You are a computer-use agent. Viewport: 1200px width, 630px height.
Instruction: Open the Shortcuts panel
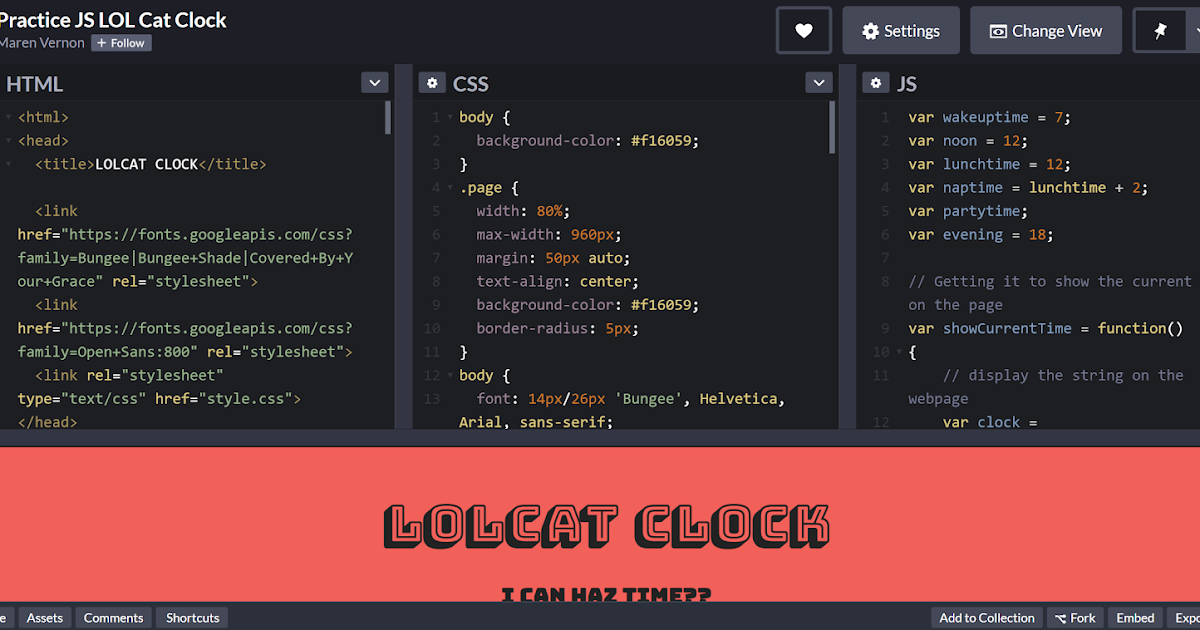click(x=191, y=617)
